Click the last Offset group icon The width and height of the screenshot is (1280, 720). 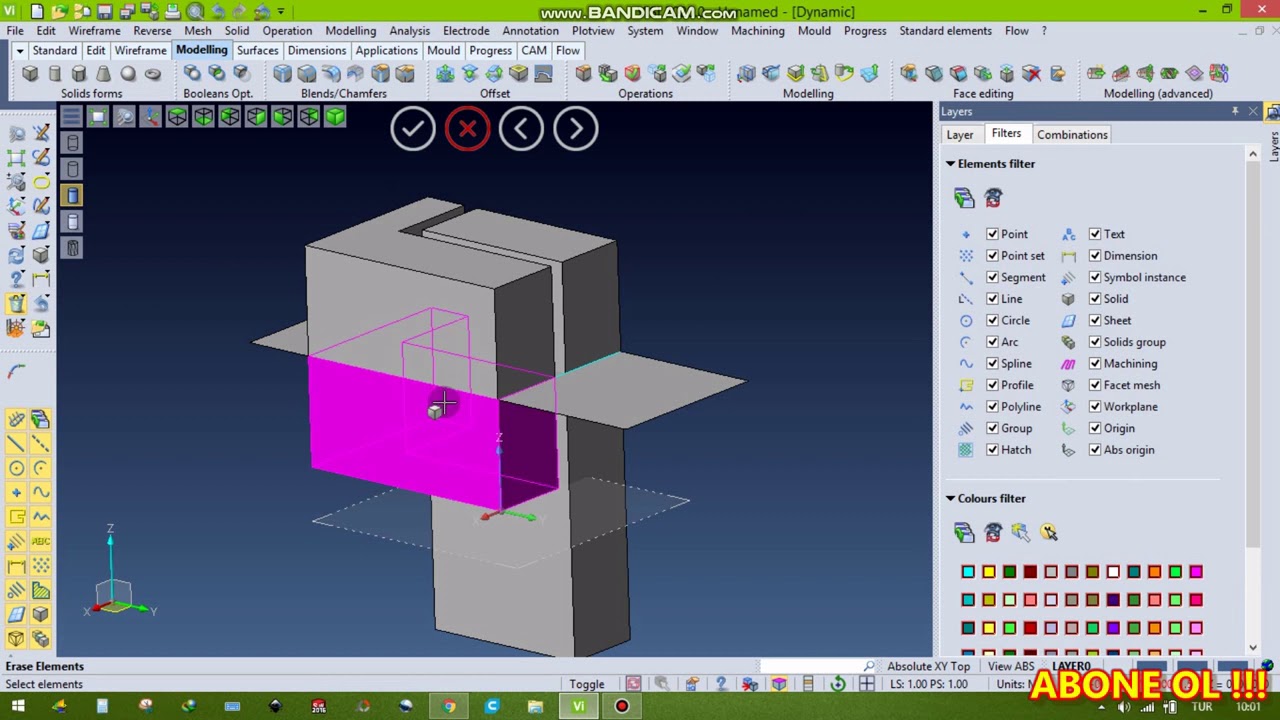(543, 73)
